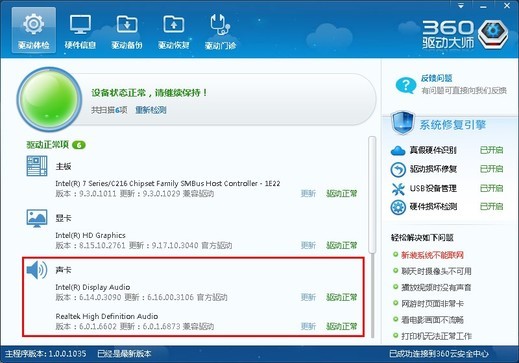Viewport: 519px width, 363px height.
Task: Toggle 已开启 for 真假硬件识别
Action: tap(491, 150)
